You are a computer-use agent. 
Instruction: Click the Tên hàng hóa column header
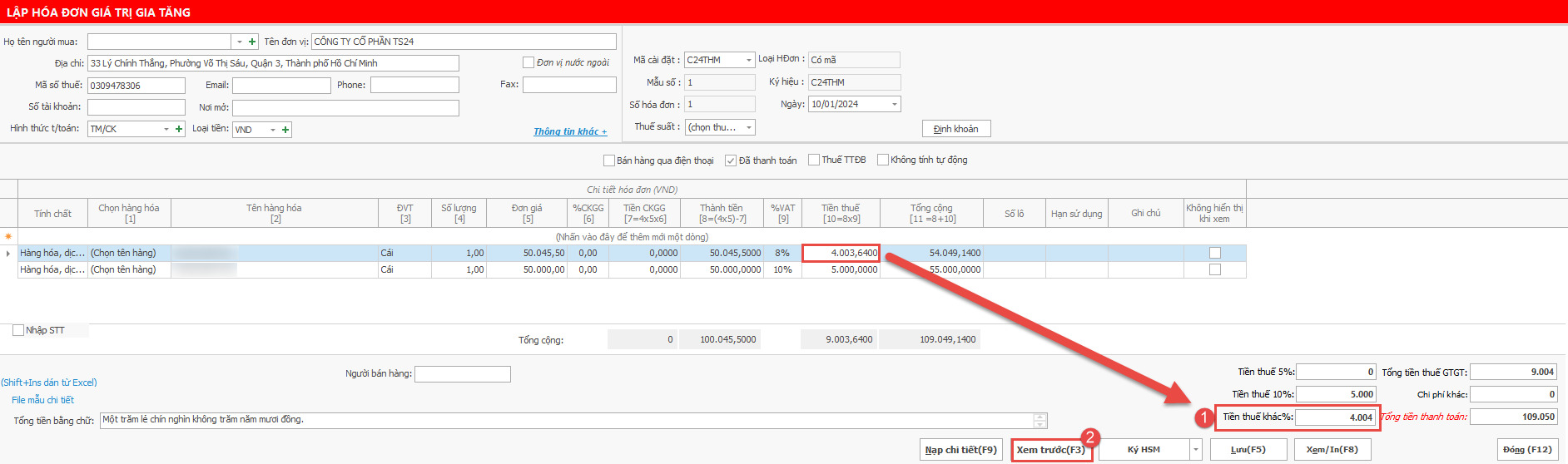tap(274, 213)
